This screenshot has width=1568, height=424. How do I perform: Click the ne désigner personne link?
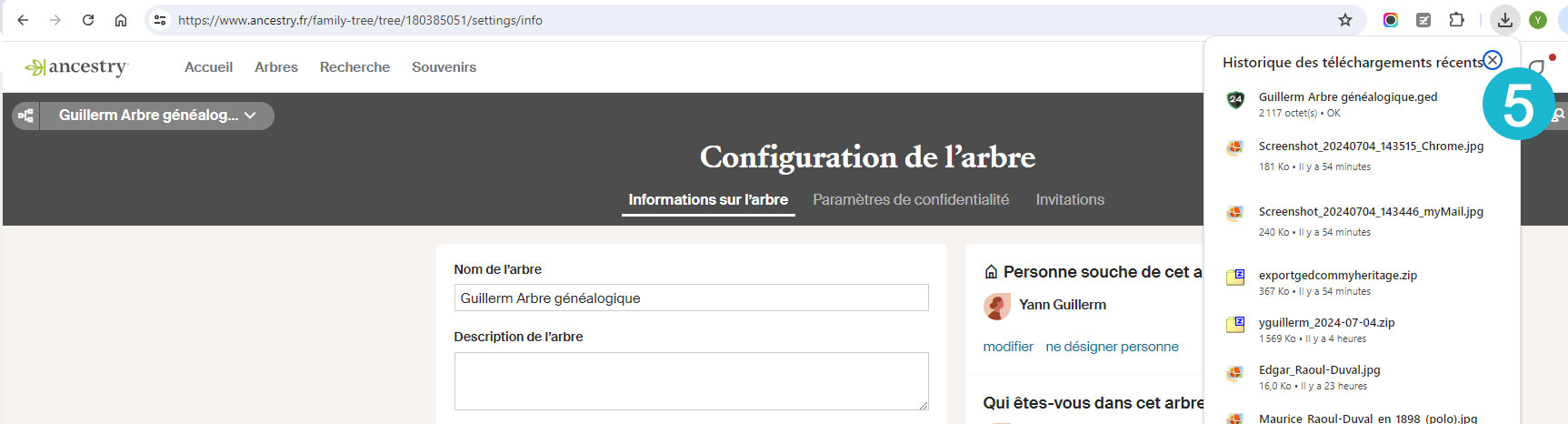pyautogui.click(x=1112, y=347)
